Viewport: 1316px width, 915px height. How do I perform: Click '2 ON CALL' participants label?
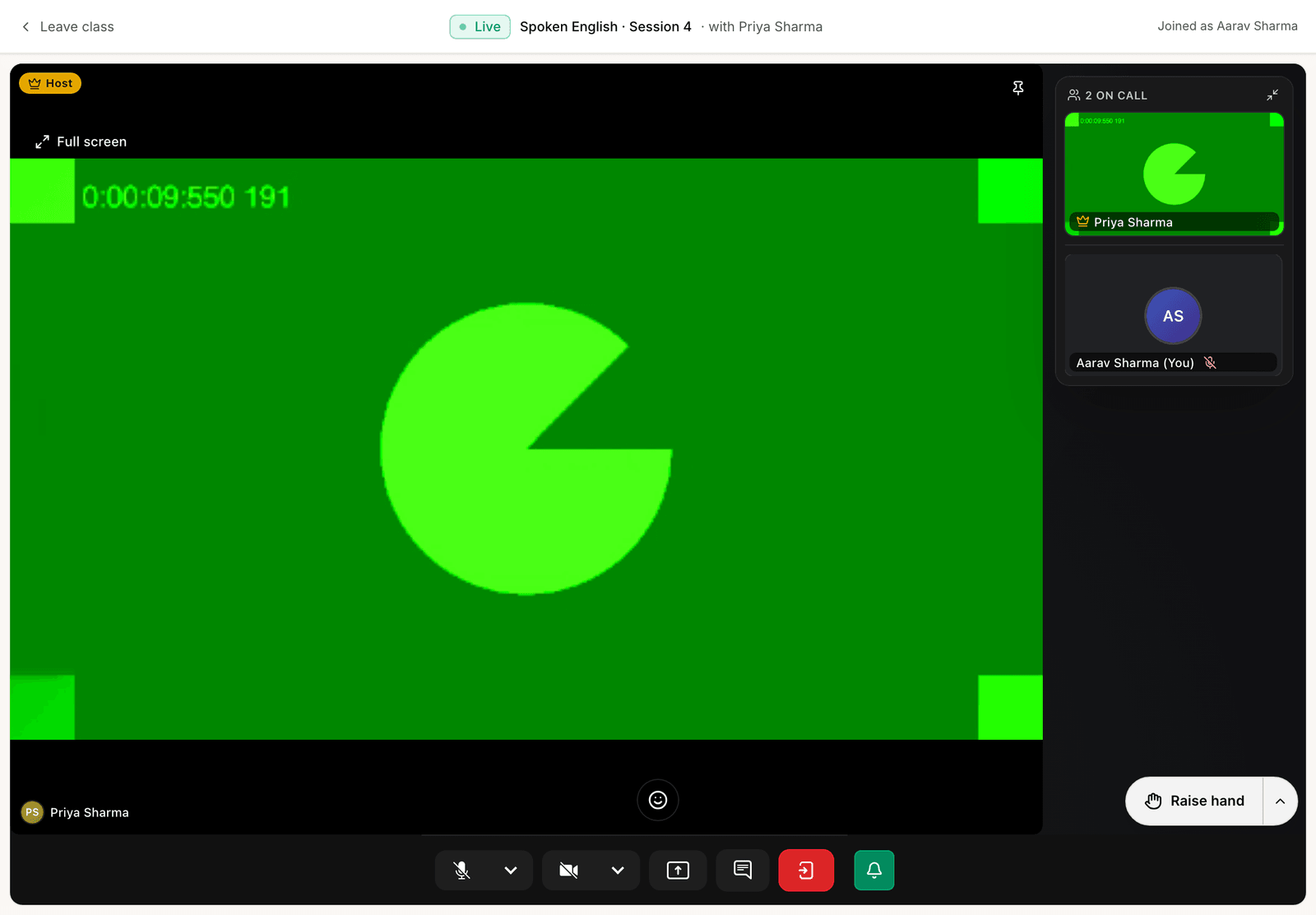click(x=1115, y=95)
